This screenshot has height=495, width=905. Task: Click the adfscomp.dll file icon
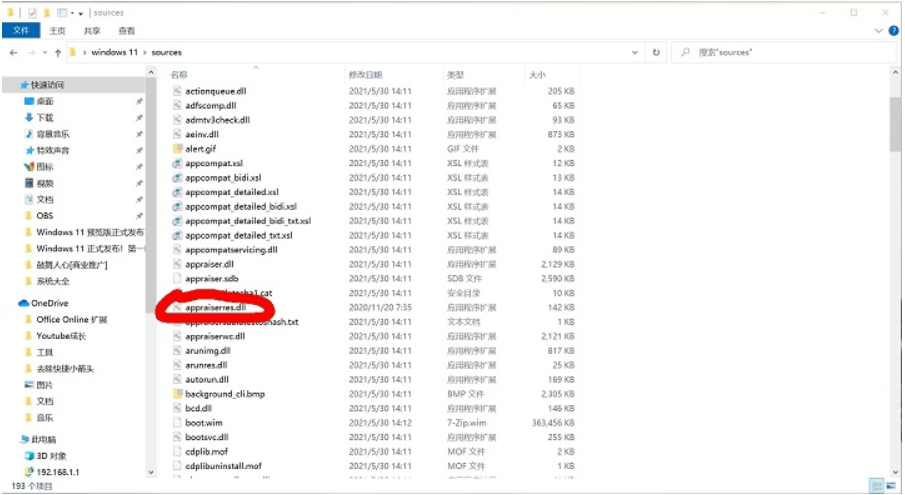click(x=177, y=106)
